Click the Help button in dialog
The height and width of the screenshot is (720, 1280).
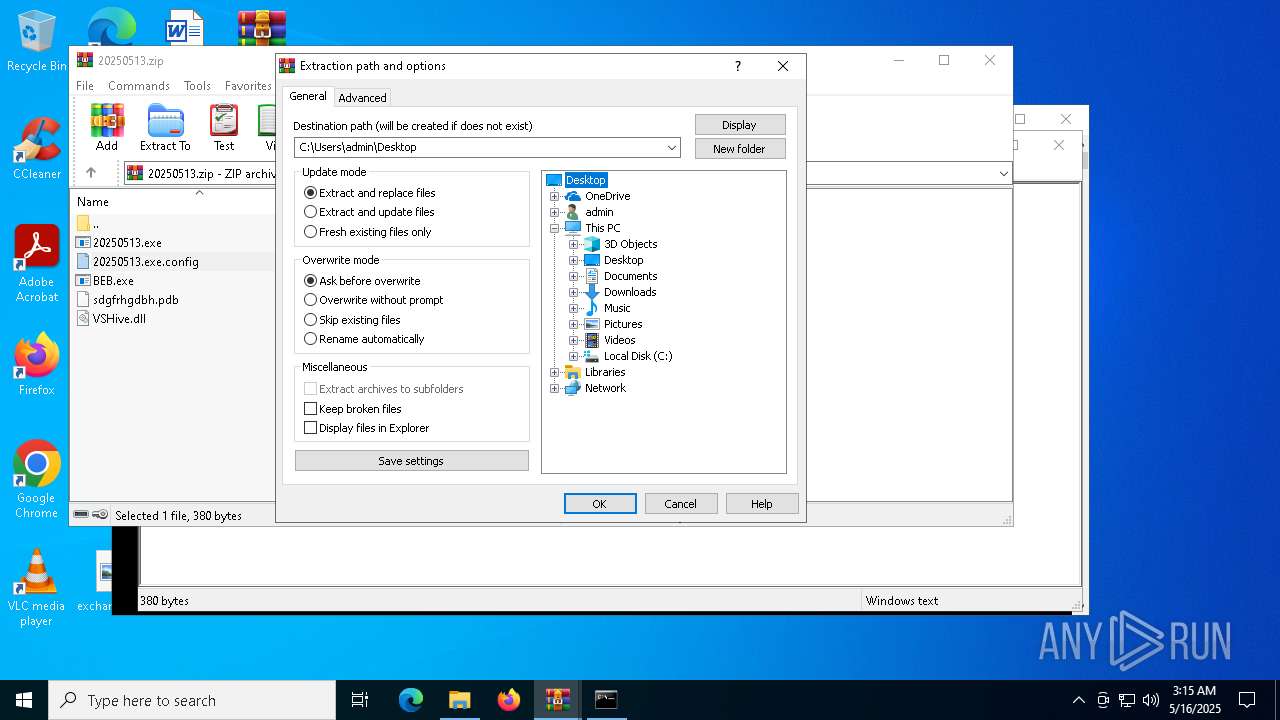click(x=762, y=504)
